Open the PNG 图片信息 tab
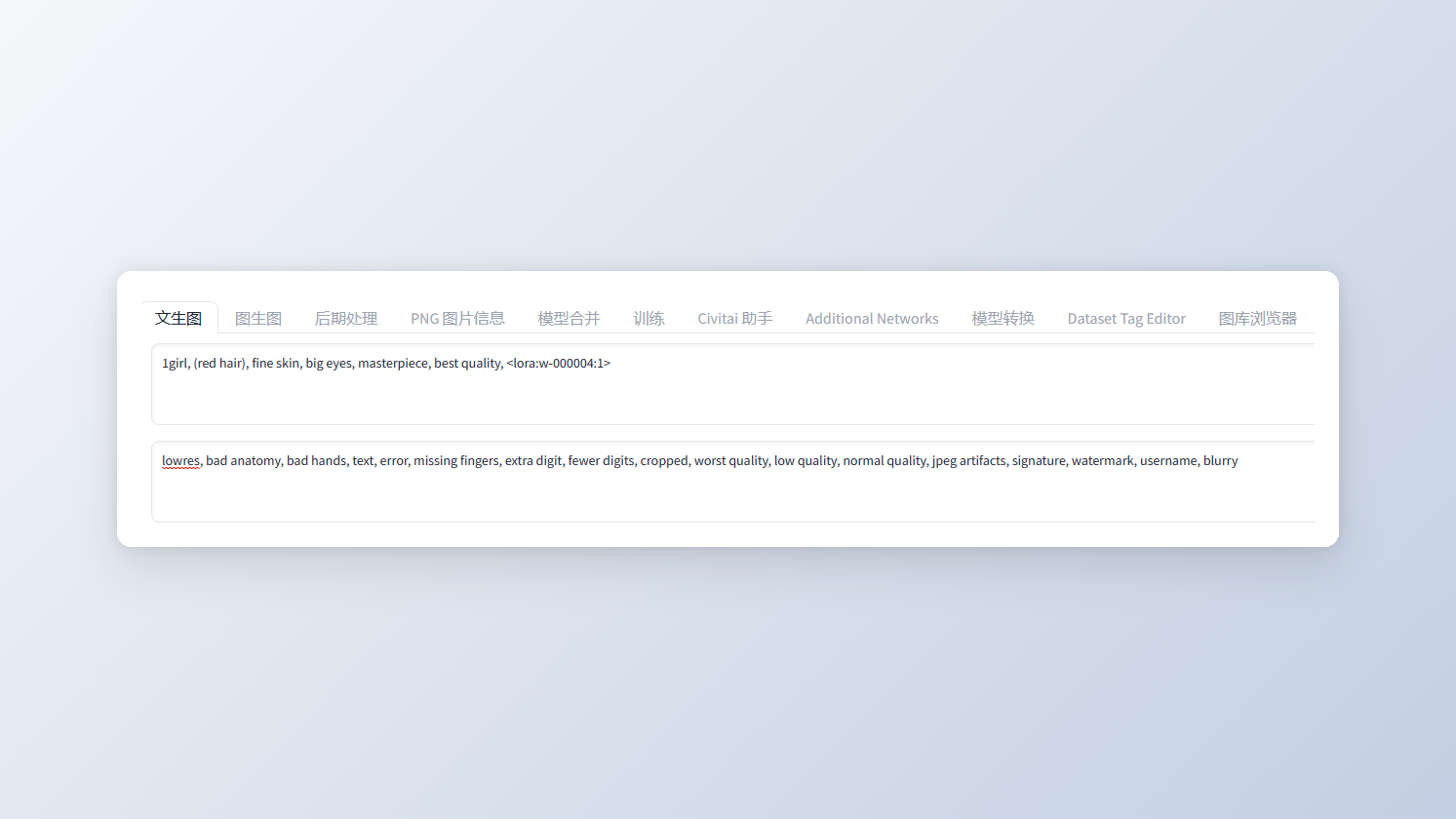1456x819 pixels. coord(457,318)
